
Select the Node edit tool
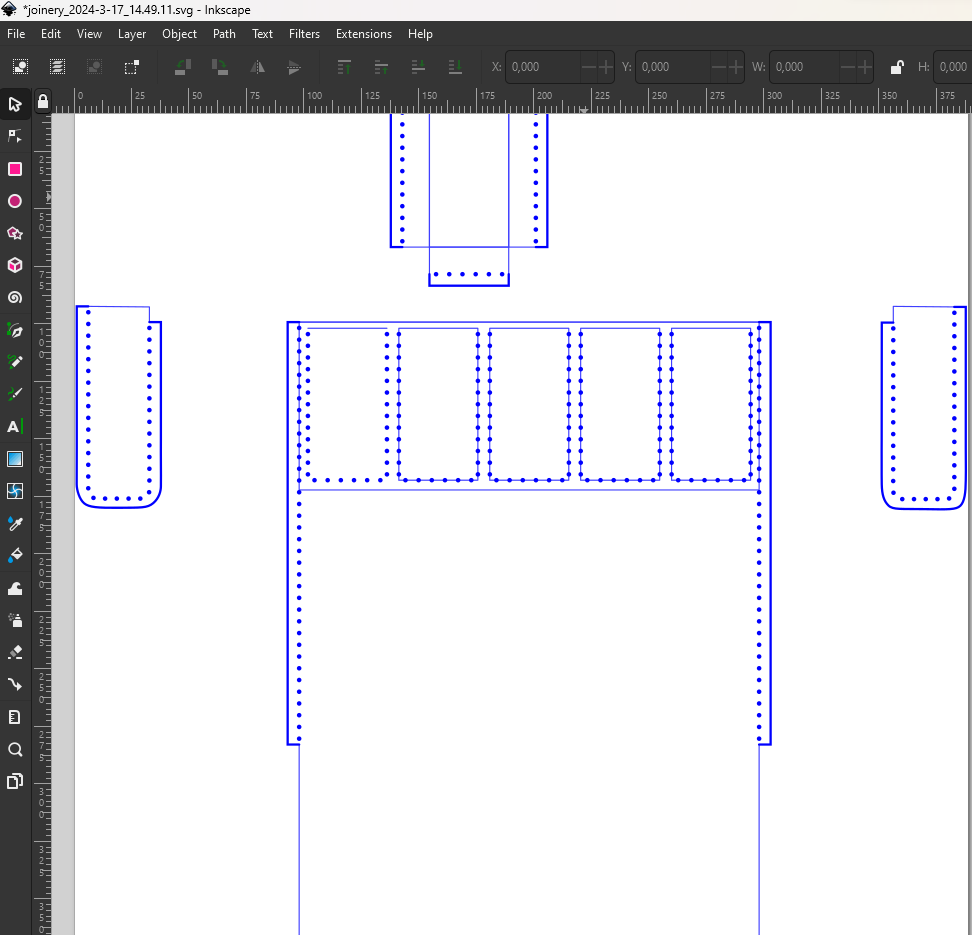coord(15,136)
